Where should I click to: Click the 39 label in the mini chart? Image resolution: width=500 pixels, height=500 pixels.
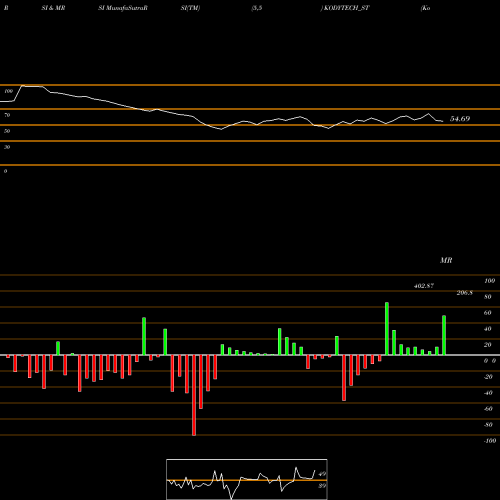322,486
